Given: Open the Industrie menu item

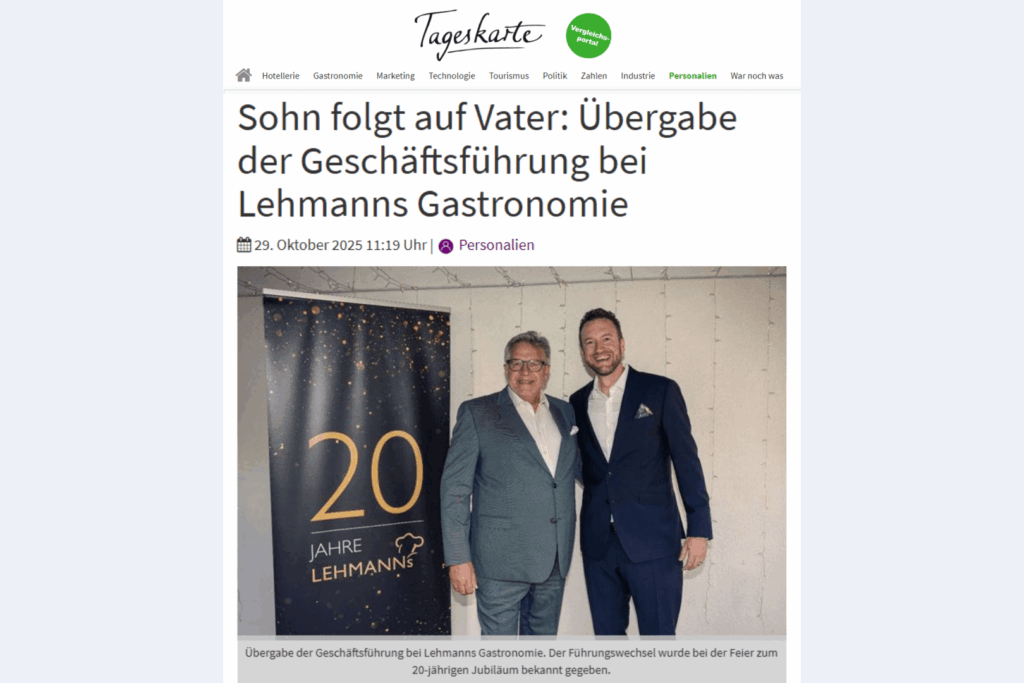Looking at the screenshot, I should pyautogui.click(x=637, y=76).
